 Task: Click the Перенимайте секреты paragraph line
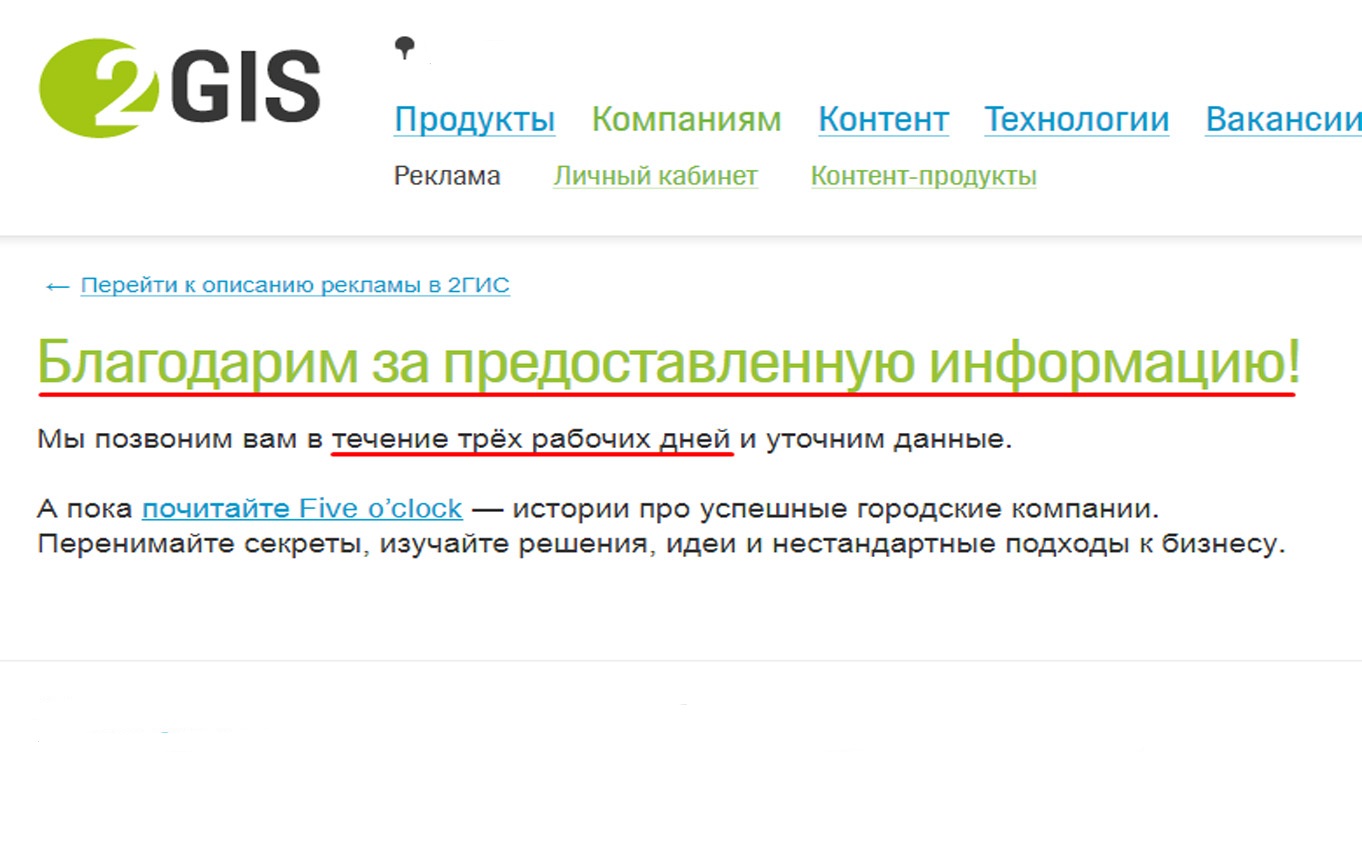(x=660, y=545)
